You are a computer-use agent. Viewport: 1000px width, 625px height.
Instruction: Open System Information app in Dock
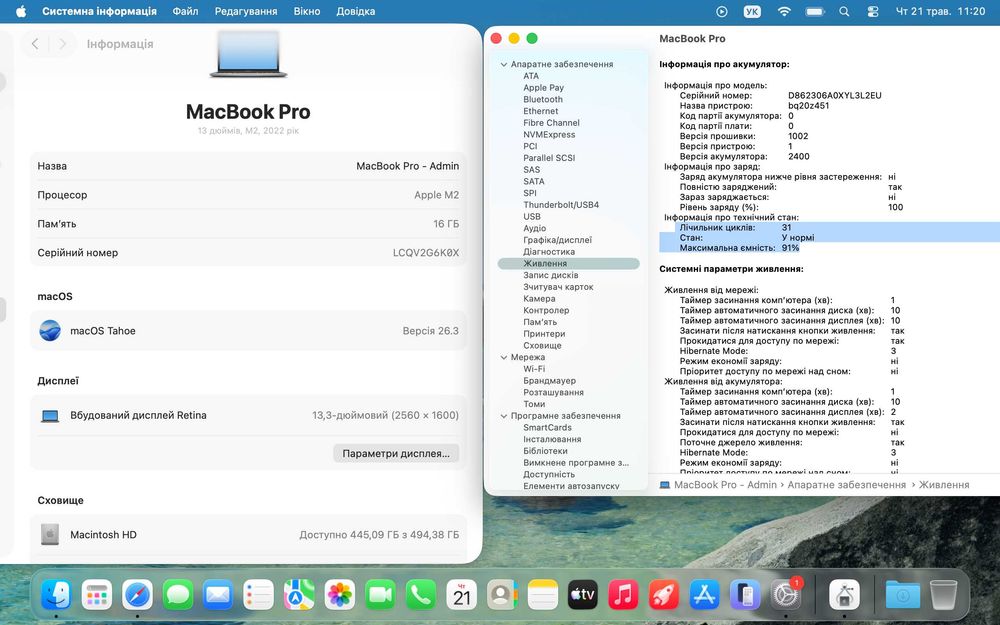pos(844,596)
